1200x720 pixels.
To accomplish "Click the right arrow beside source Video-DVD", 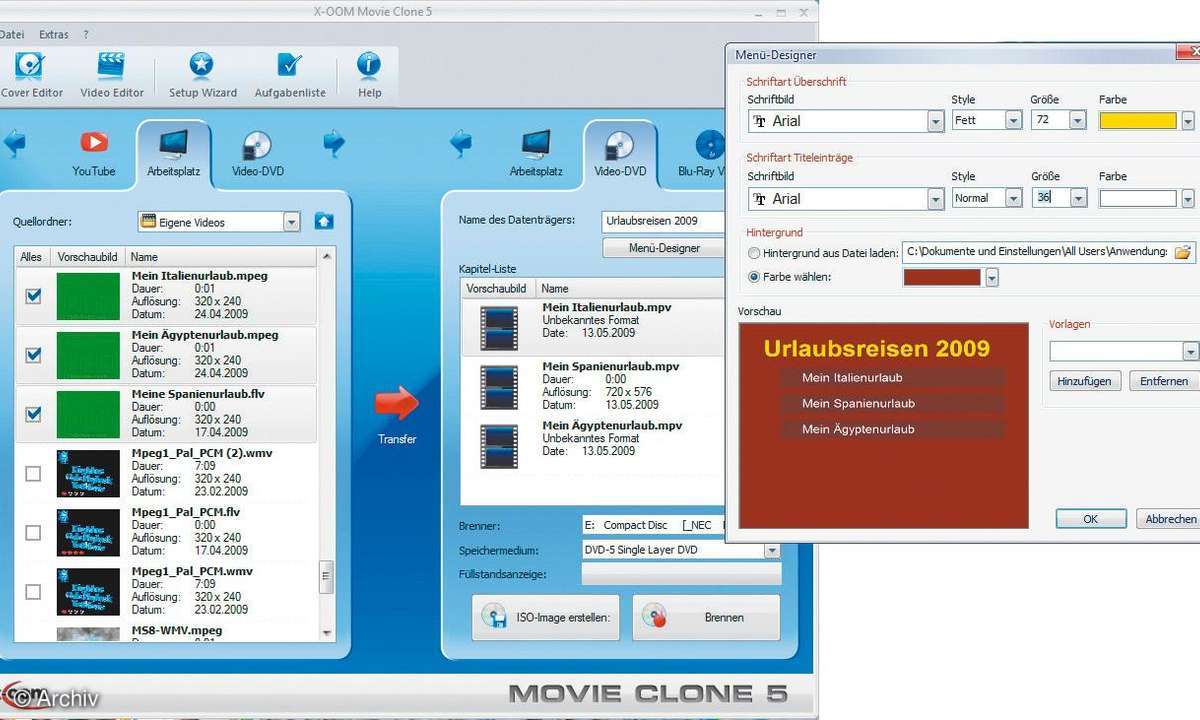I will point(334,144).
